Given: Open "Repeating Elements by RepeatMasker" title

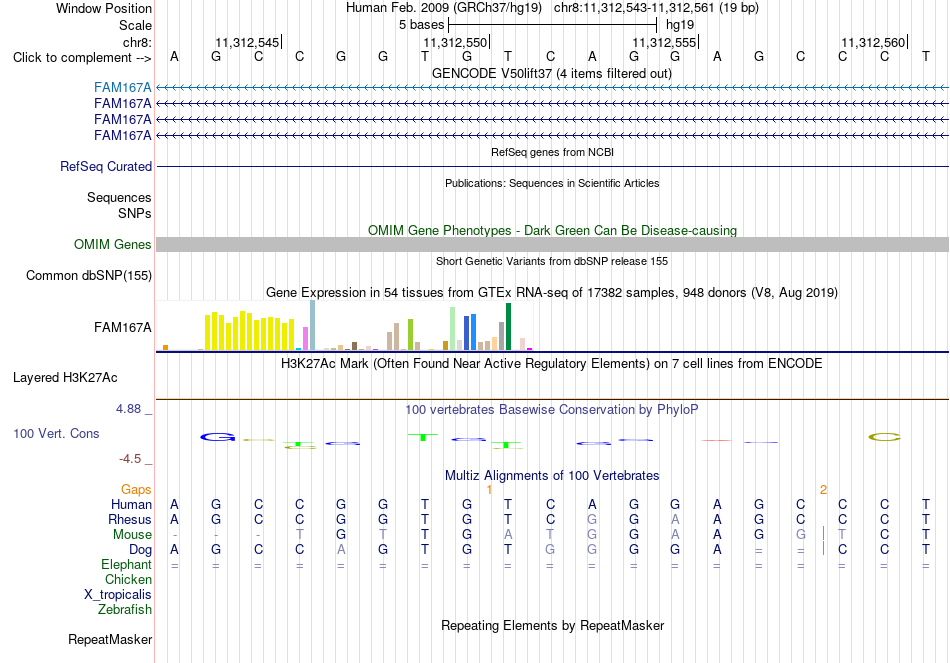Looking at the screenshot, I should [x=552, y=625].
